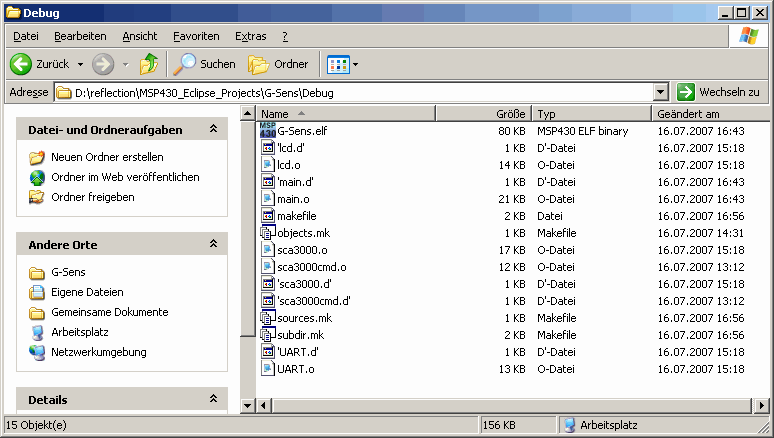Select the G-Sens.elf MSP430 file icon
The height and width of the screenshot is (438, 774).
[x=268, y=130]
